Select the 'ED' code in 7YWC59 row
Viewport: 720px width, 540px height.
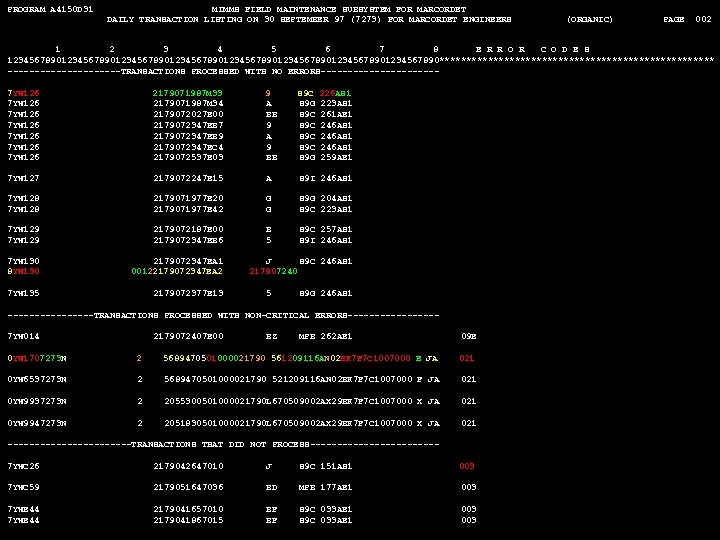(x=271, y=487)
